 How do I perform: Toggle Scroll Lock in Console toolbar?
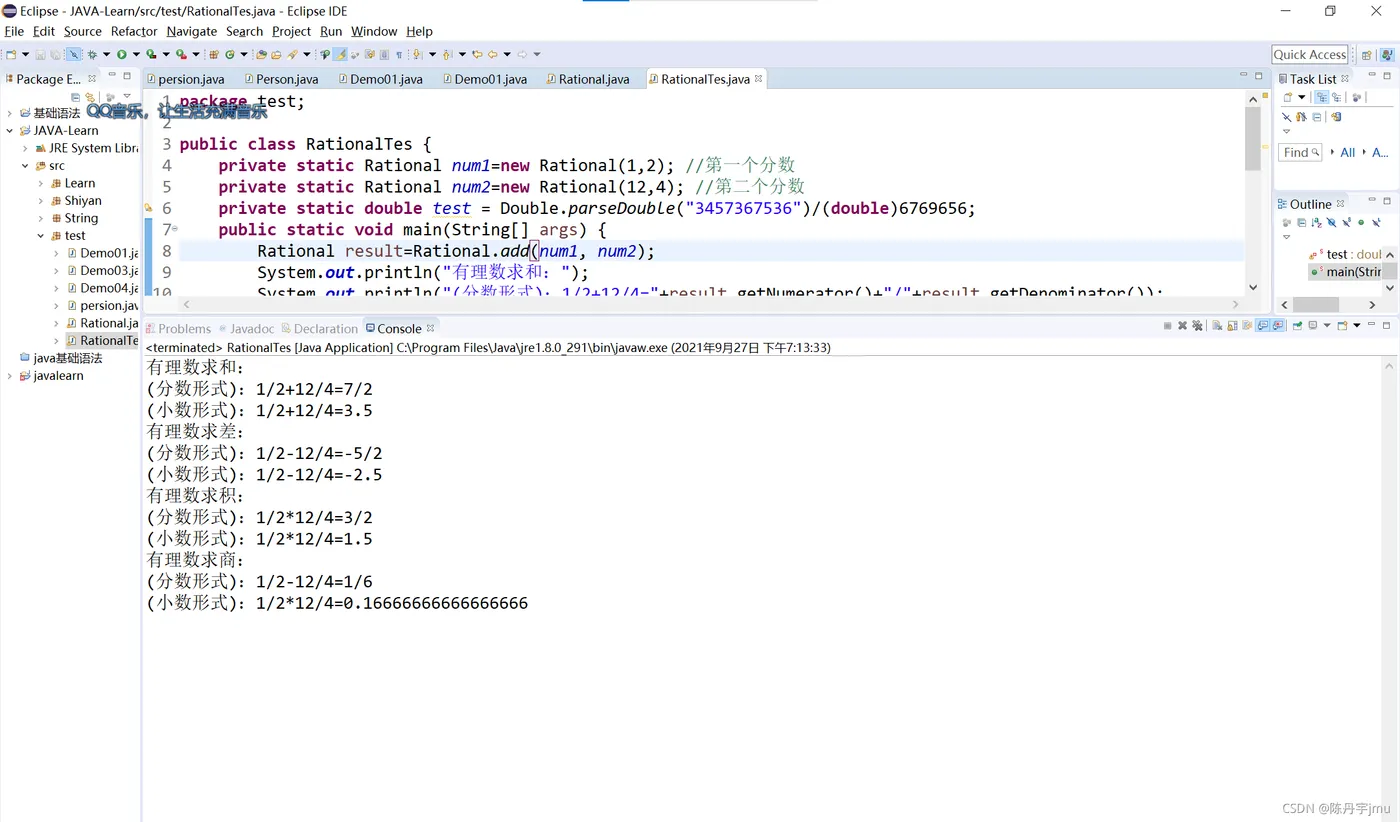click(x=1232, y=326)
